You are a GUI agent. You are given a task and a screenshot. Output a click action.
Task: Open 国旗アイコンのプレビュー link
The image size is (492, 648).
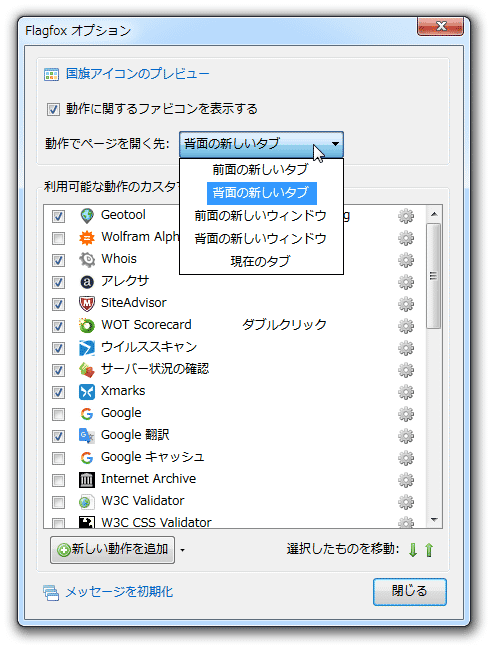tap(138, 74)
